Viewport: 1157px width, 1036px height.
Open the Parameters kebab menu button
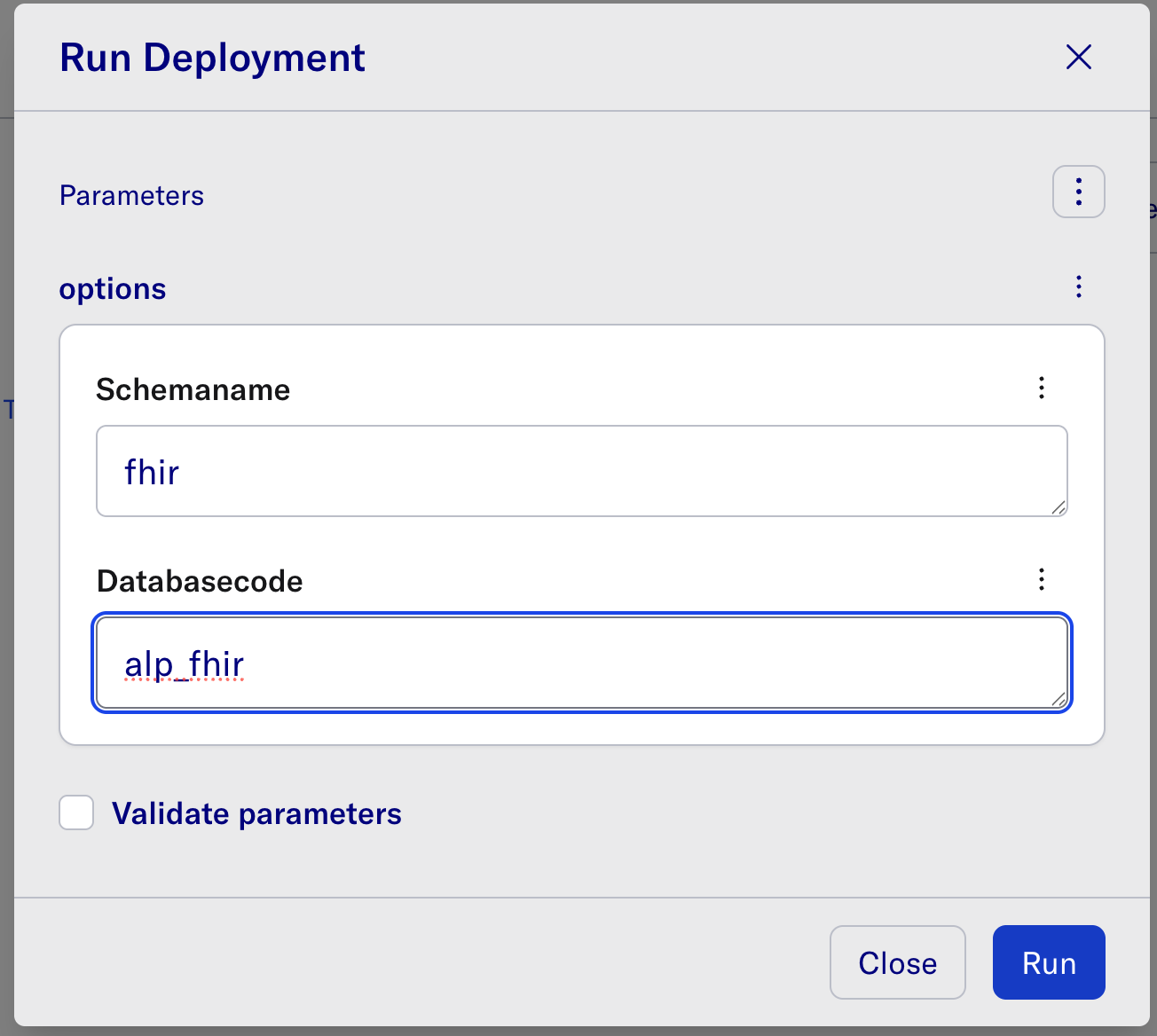(x=1078, y=192)
